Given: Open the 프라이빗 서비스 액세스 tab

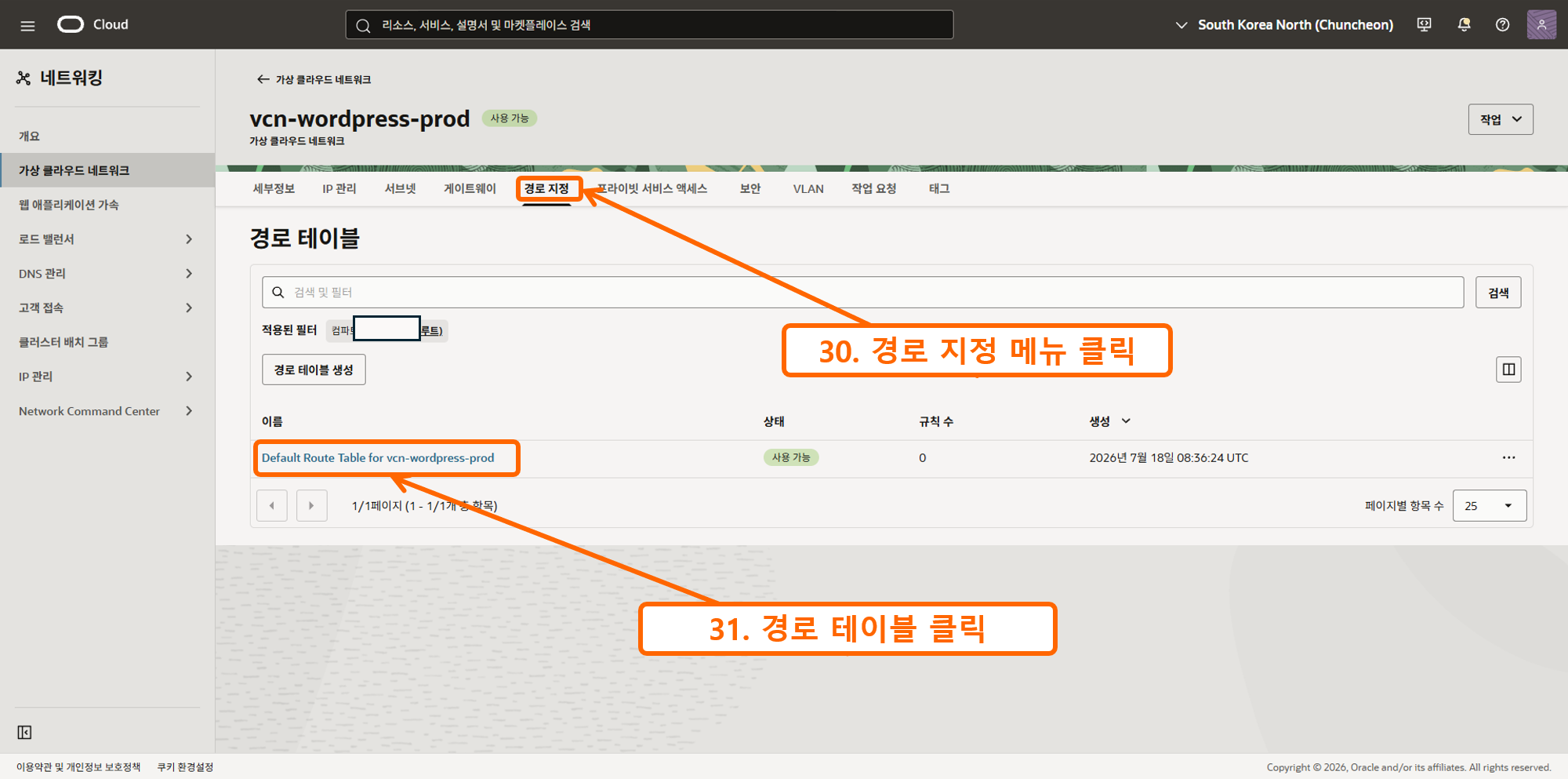Looking at the screenshot, I should pyautogui.click(x=652, y=189).
